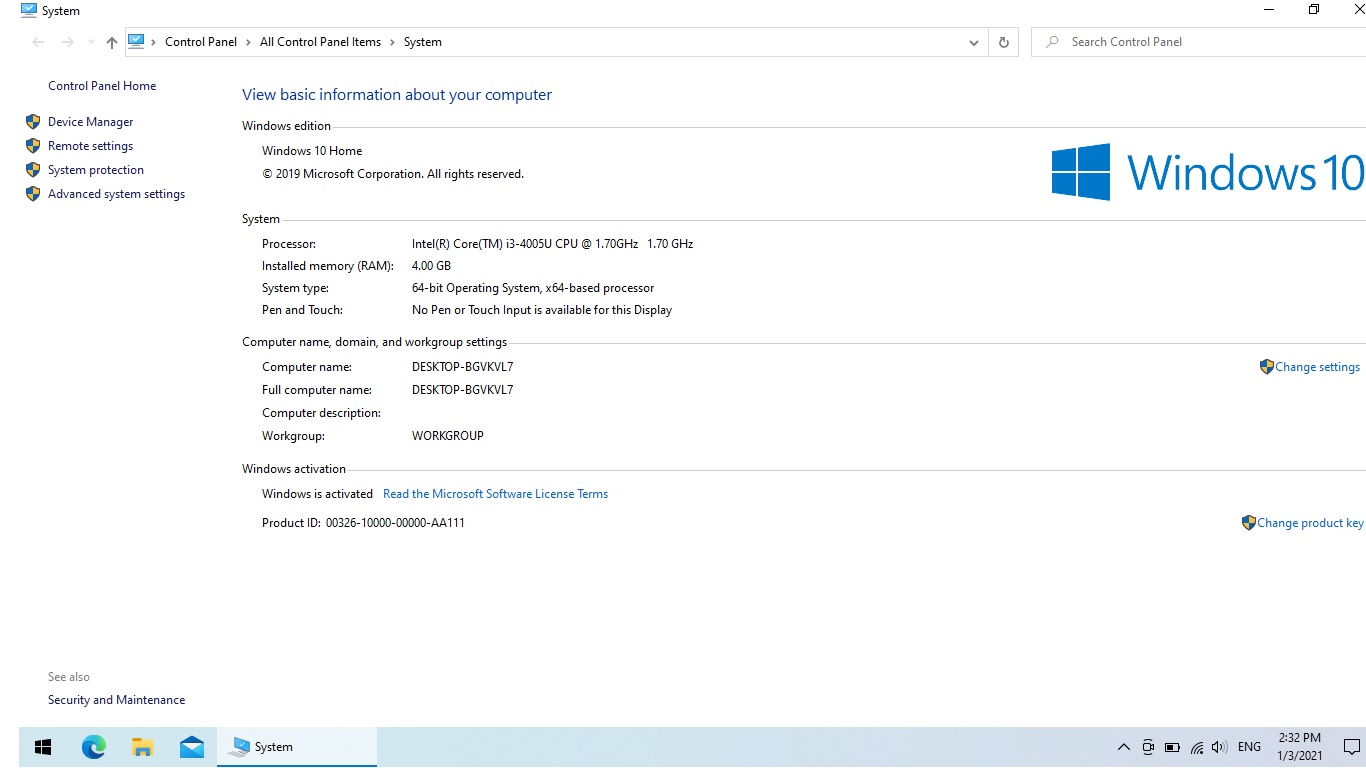Show hidden system tray icons

(x=1123, y=747)
